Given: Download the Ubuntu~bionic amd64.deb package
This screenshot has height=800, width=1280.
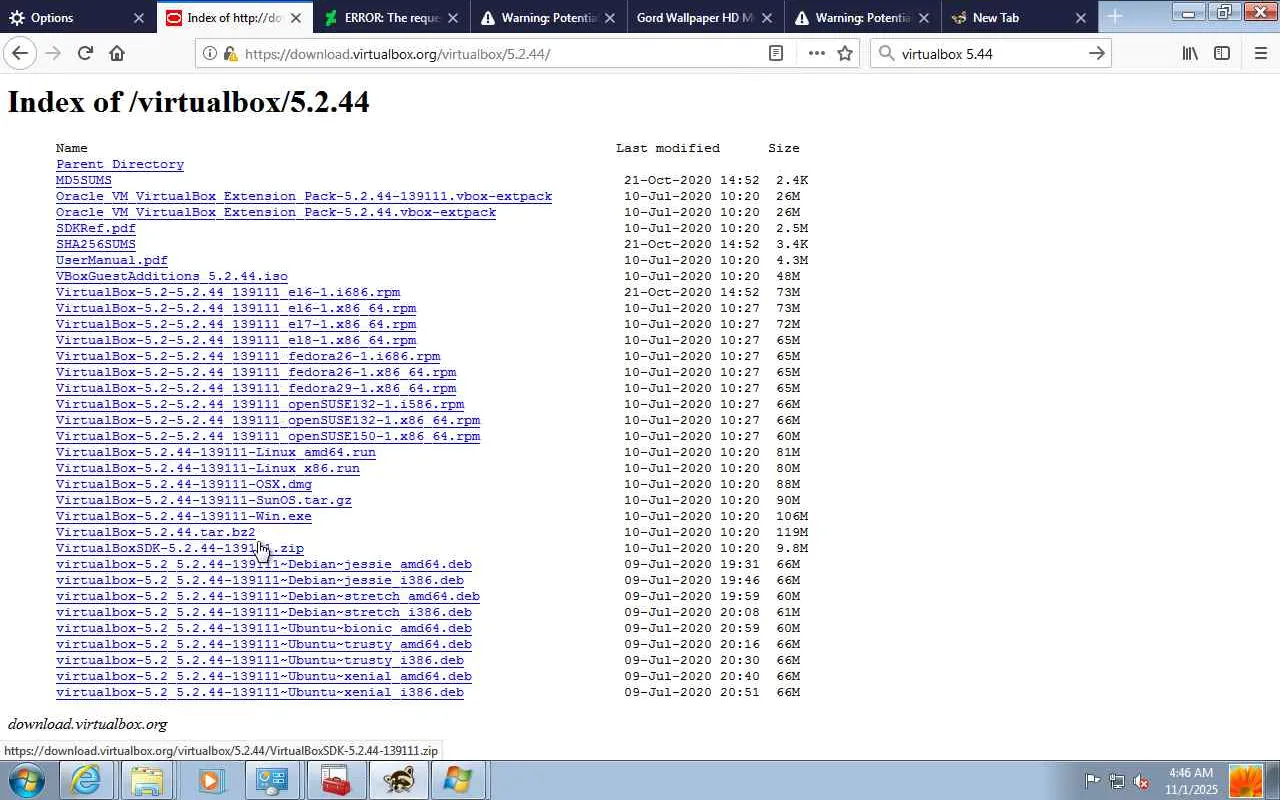Looking at the screenshot, I should coord(264,628).
